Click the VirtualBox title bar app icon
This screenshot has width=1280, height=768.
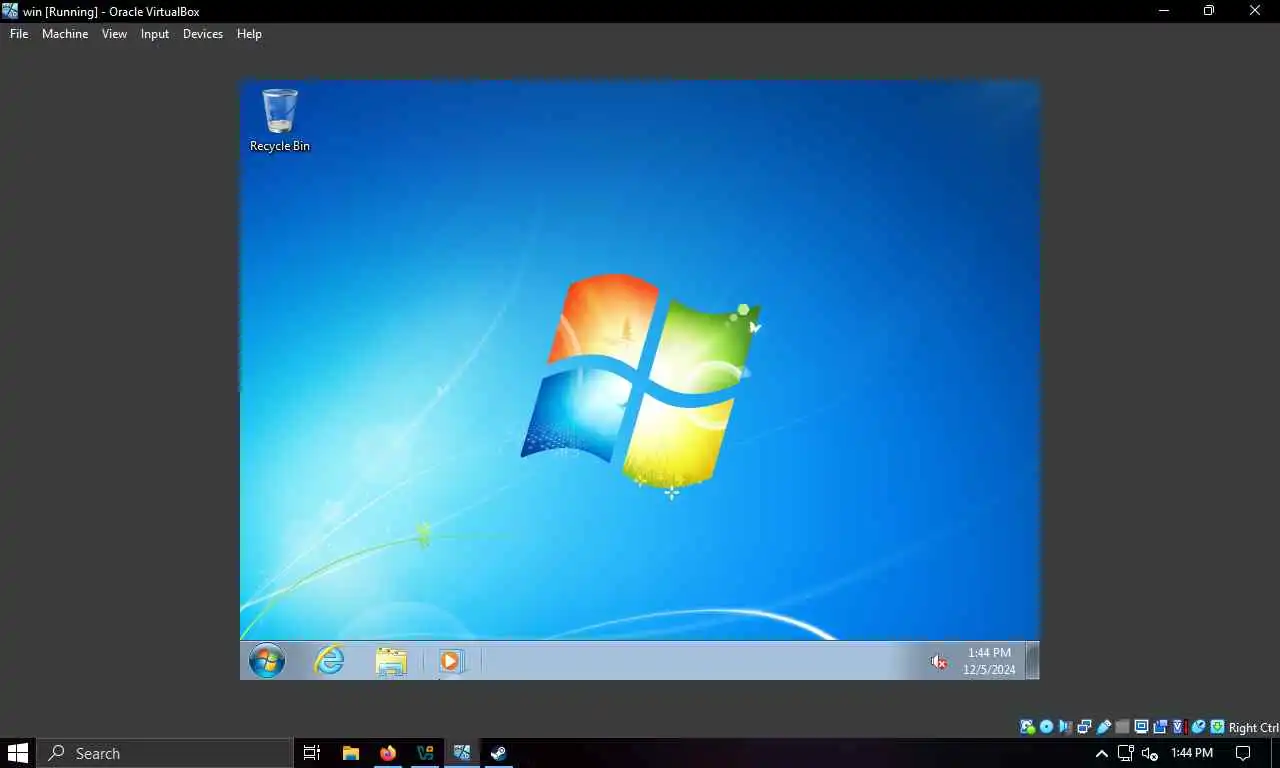[x=10, y=11]
